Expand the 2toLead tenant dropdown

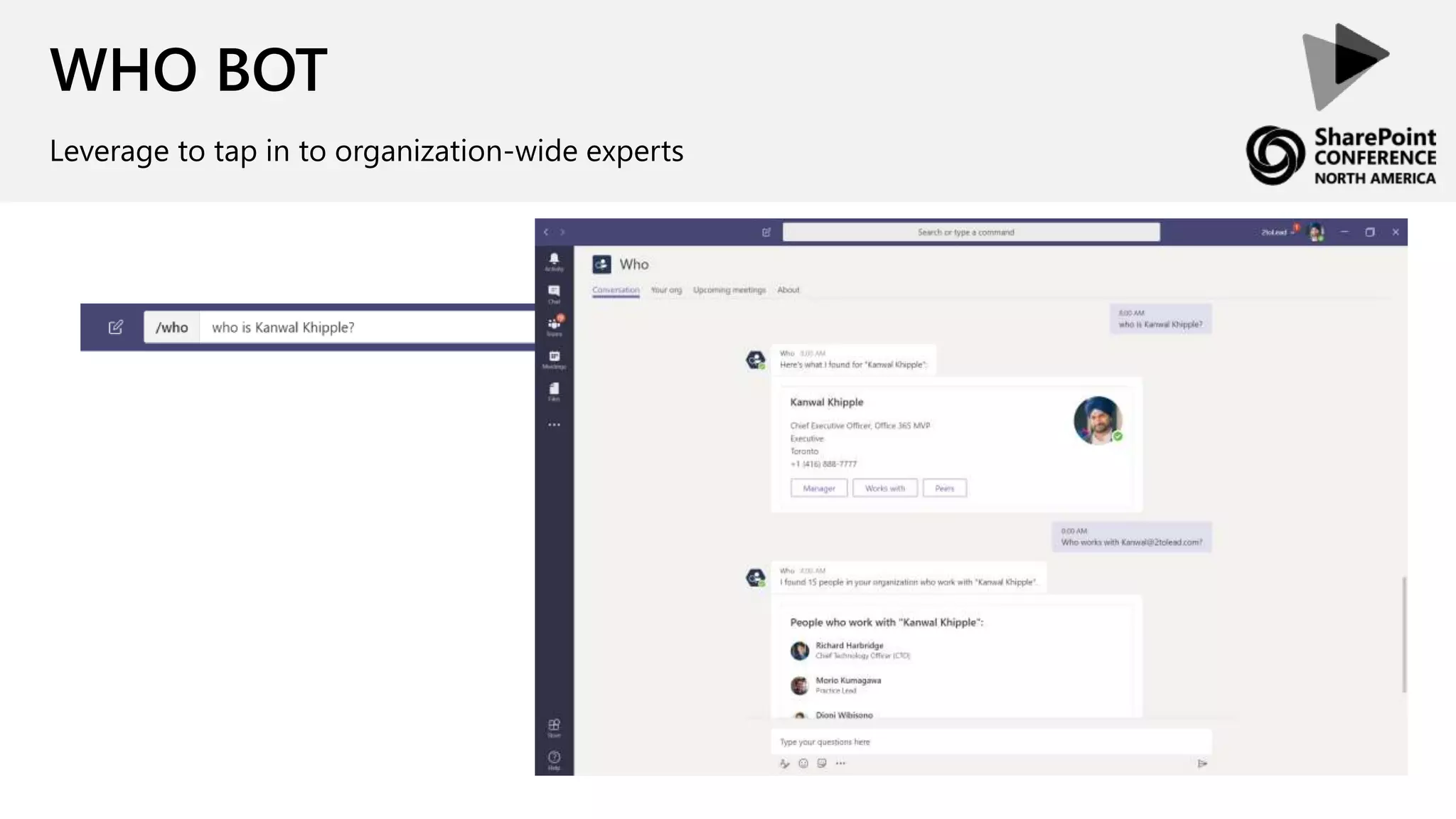coord(1278,232)
